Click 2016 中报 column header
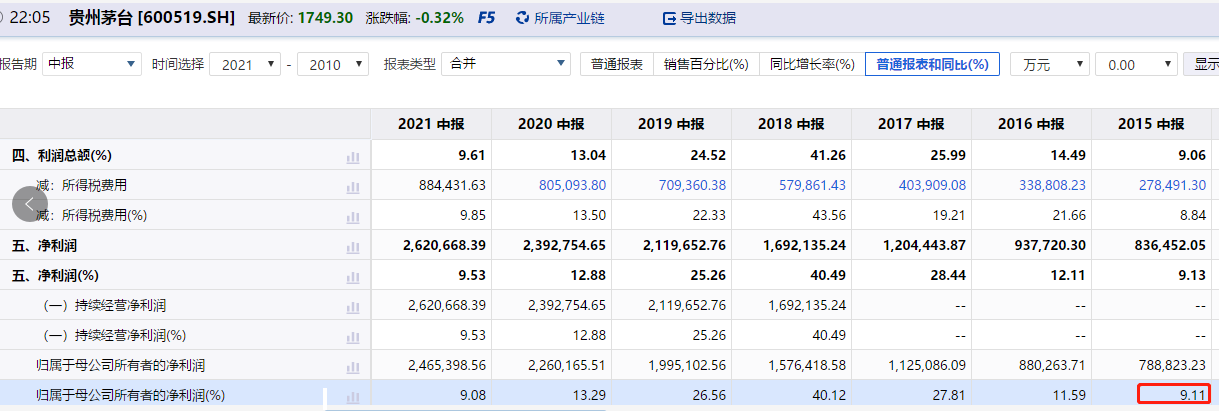The width and height of the screenshot is (1219, 411). pyautogui.click(x=1031, y=125)
